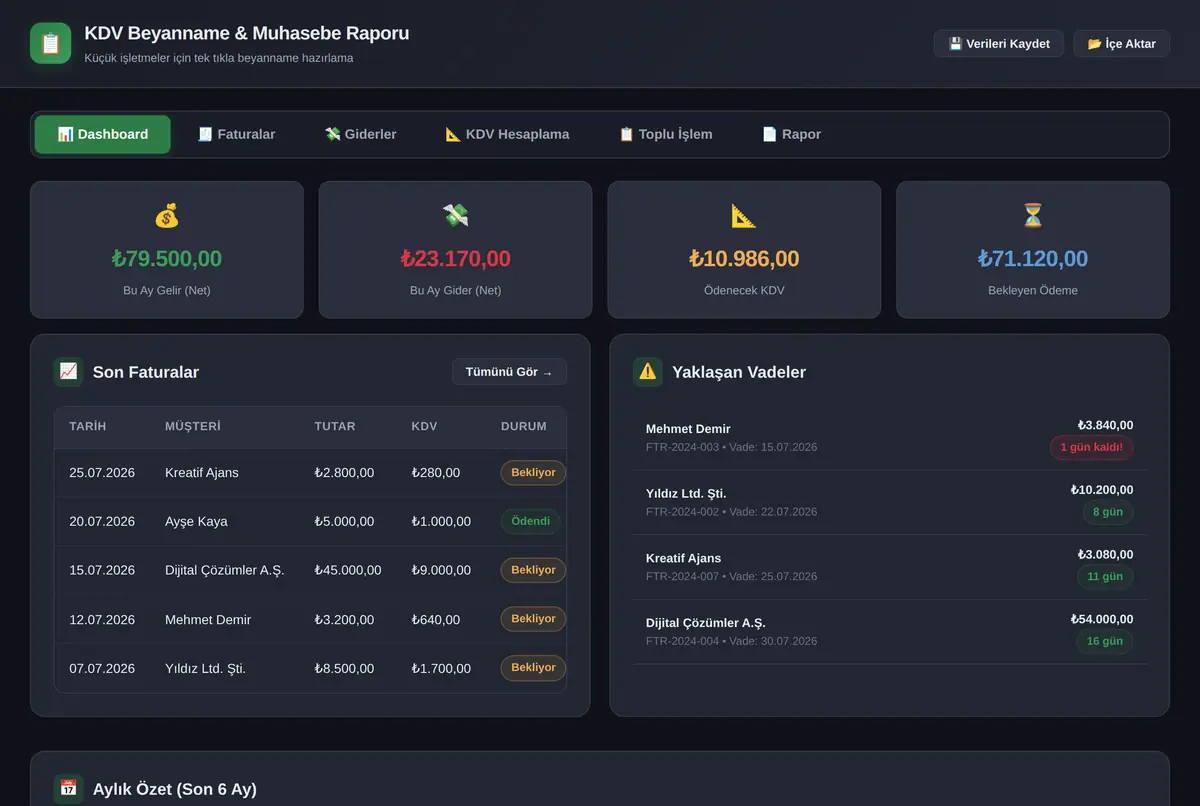The image size is (1200, 806).
Task: Click Yıldız Ltd. Şti. in Yaklaşan Vadeler
Action: (686, 494)
